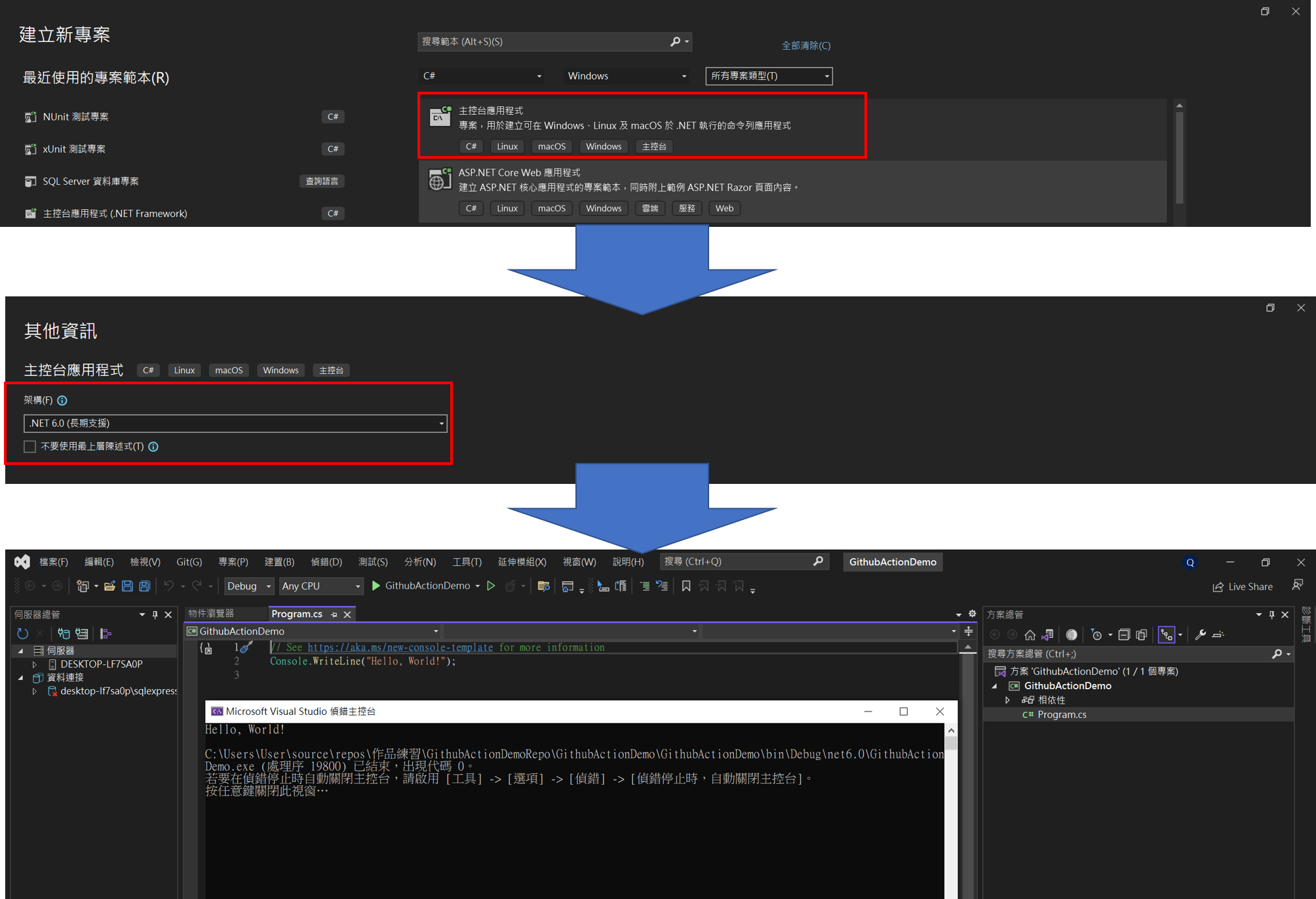
Task: Click the green Start debugging play icon
Action: coord(376,586)
